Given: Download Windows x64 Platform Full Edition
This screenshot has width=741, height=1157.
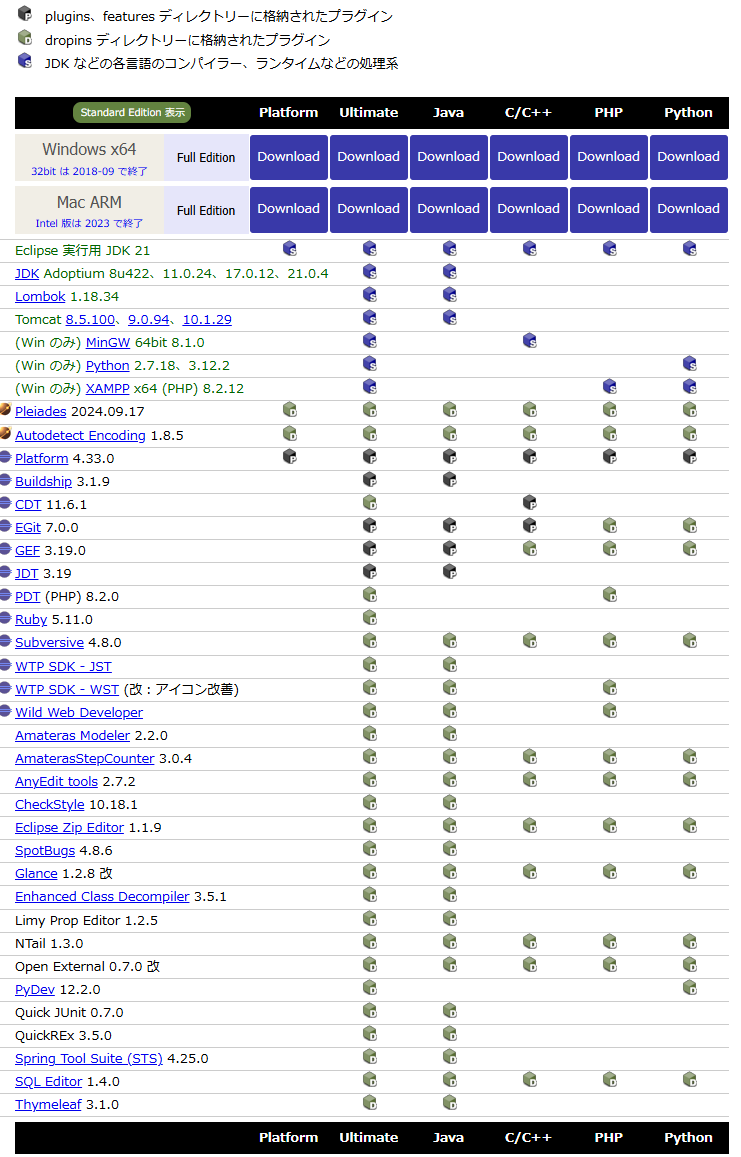Looking at the screenshot, I should 289,157.
